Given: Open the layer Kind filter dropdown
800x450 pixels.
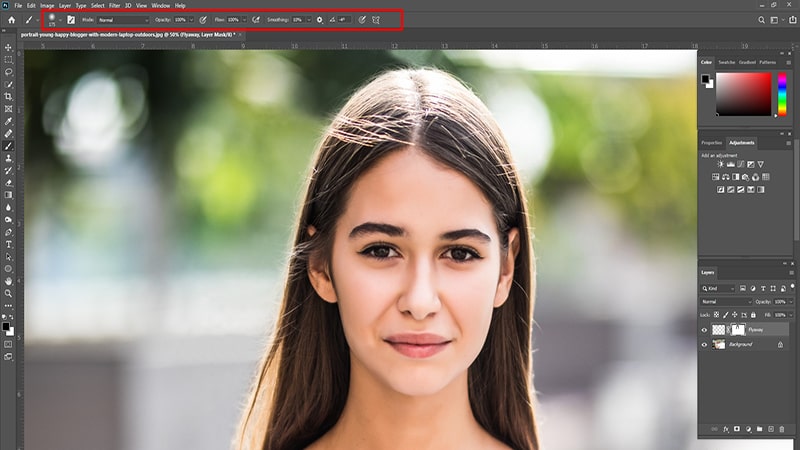Looking at the screenshot, I should pos(718,288).
